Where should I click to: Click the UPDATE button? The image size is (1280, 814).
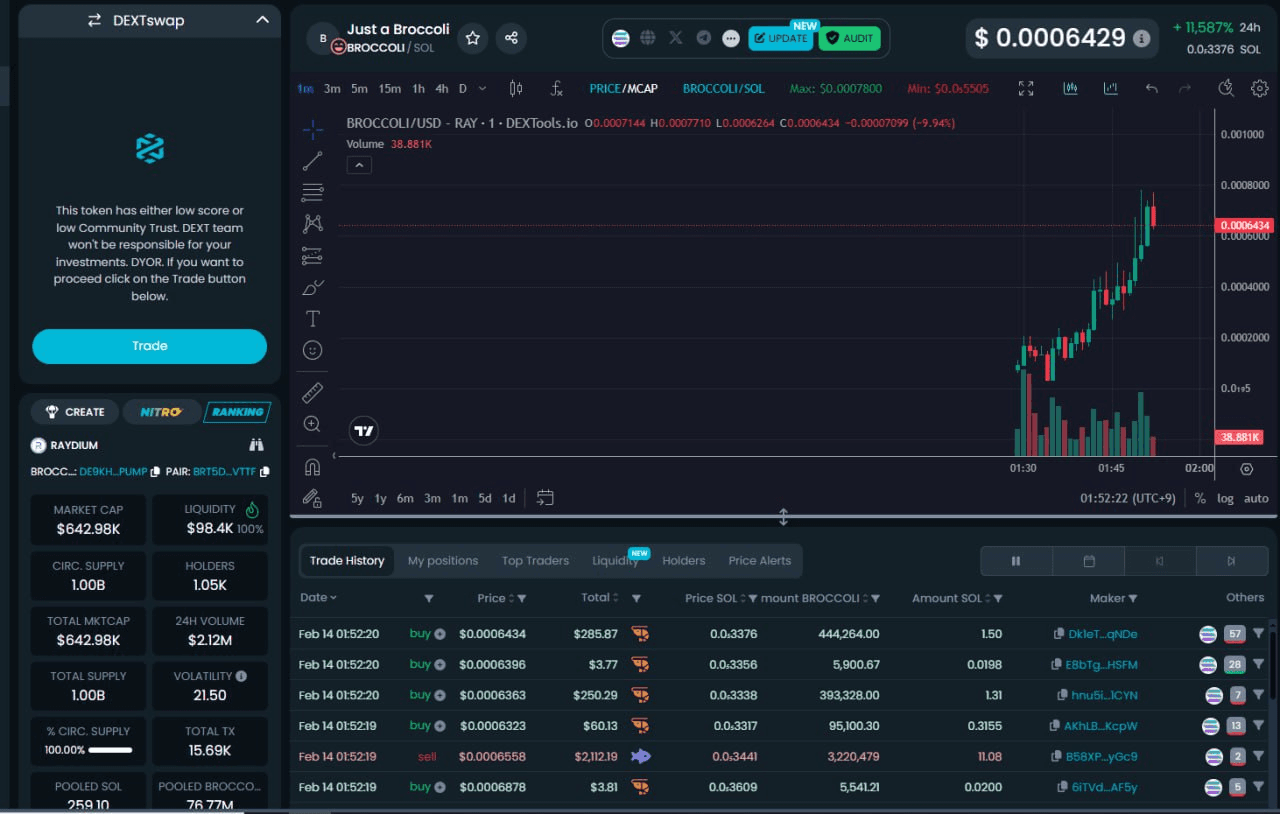click(x=780, y=38)
